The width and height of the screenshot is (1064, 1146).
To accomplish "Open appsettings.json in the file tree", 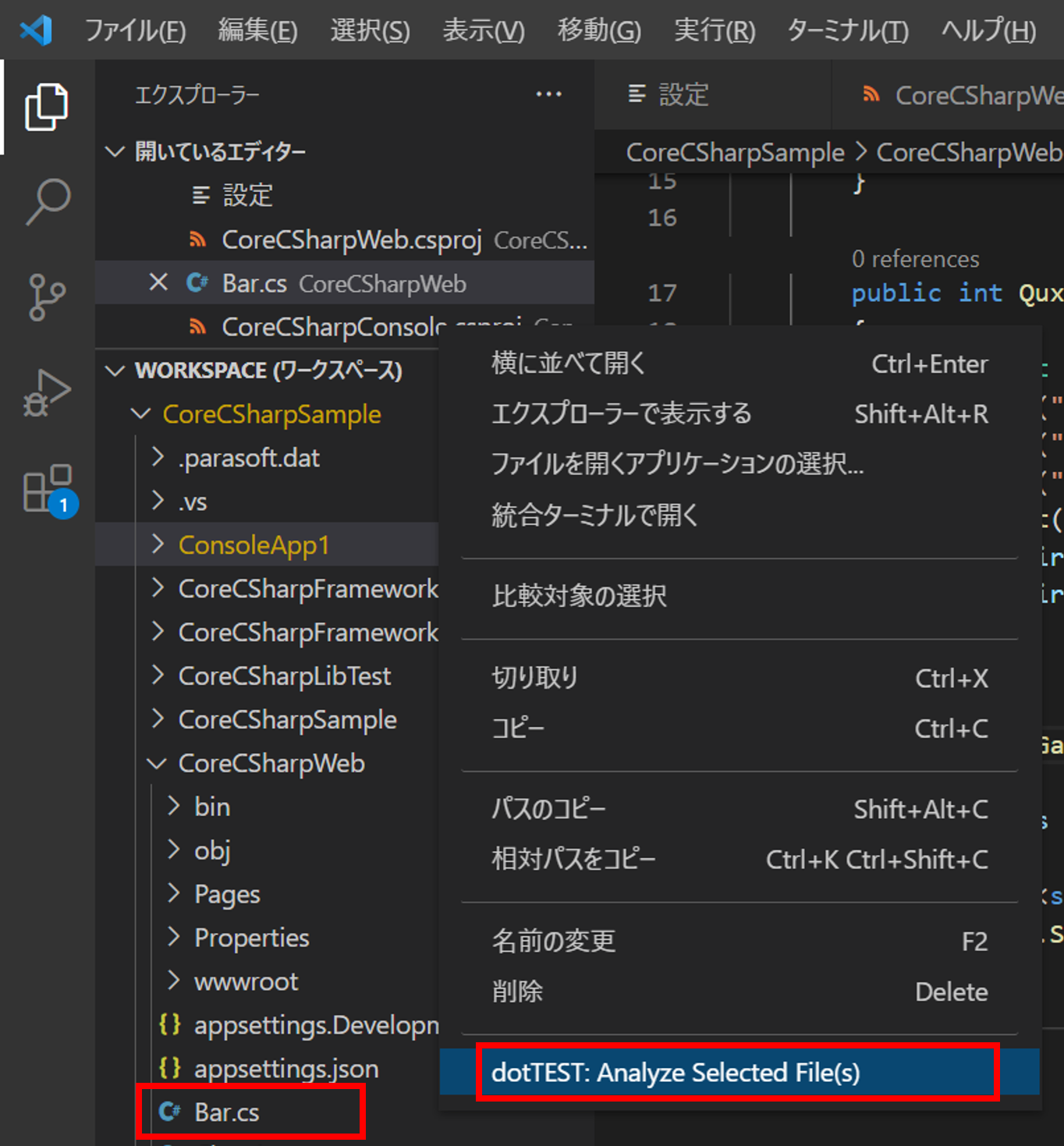I will pos(286,1069).
